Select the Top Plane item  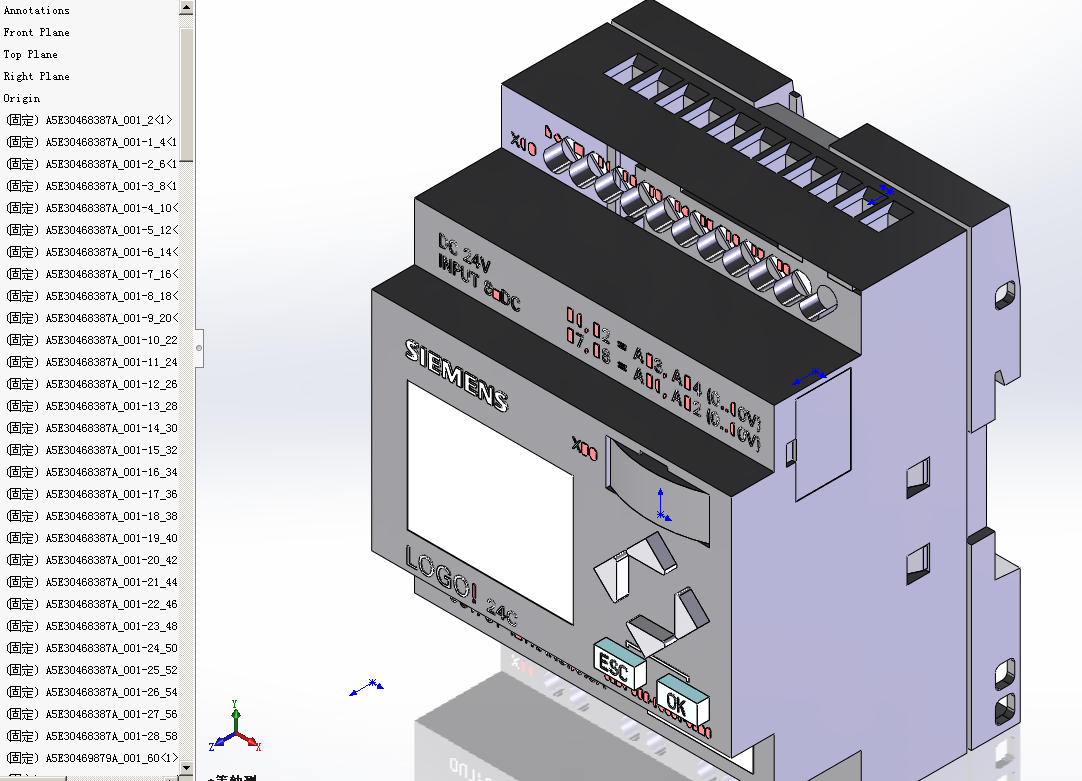point(30,55)
